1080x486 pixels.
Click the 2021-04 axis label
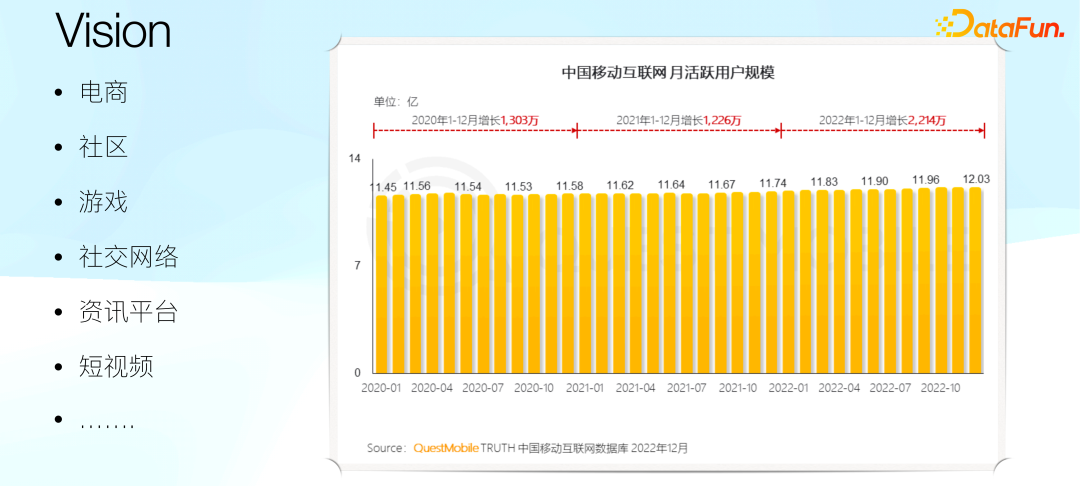(636, 388)
